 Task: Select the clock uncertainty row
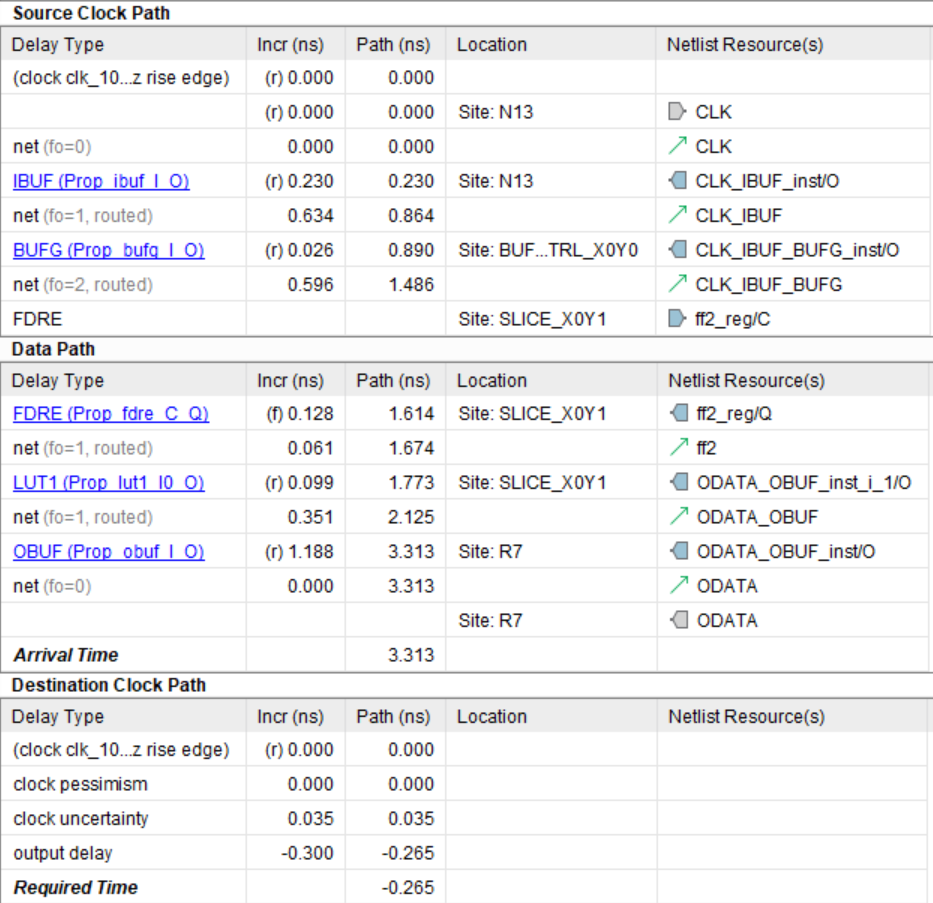pos(80,818)
